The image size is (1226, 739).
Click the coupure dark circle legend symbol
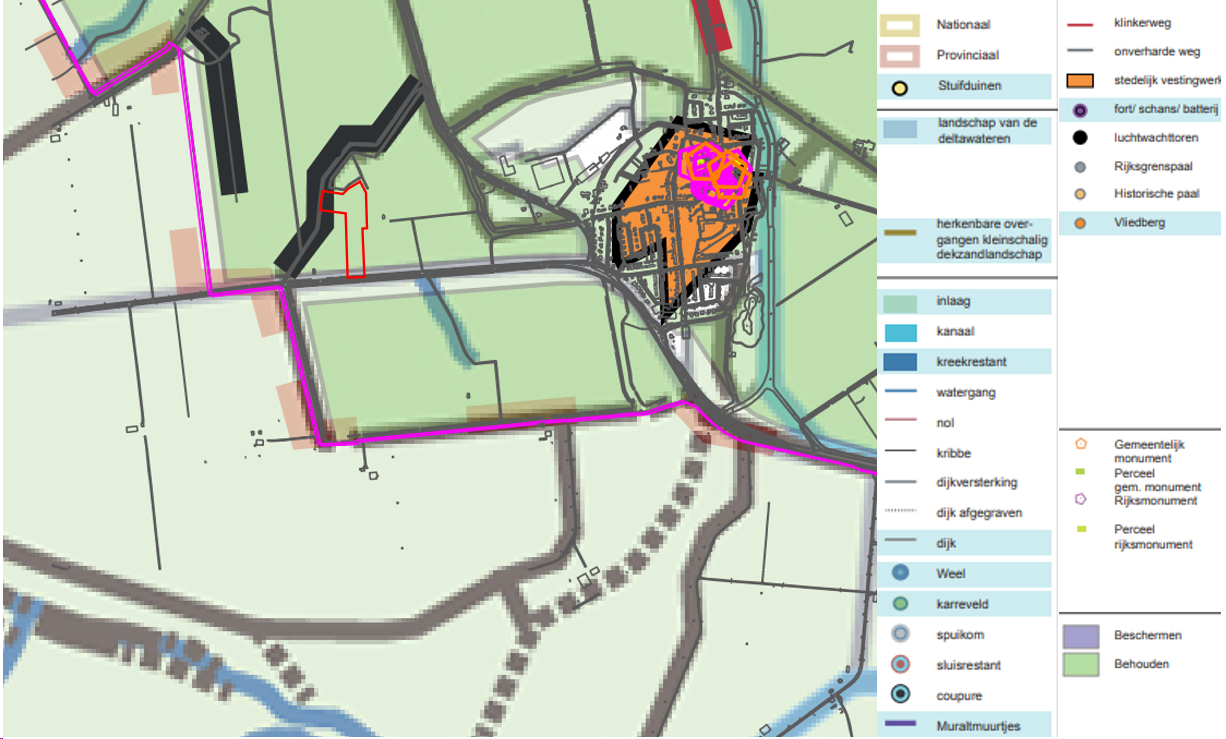900,695
